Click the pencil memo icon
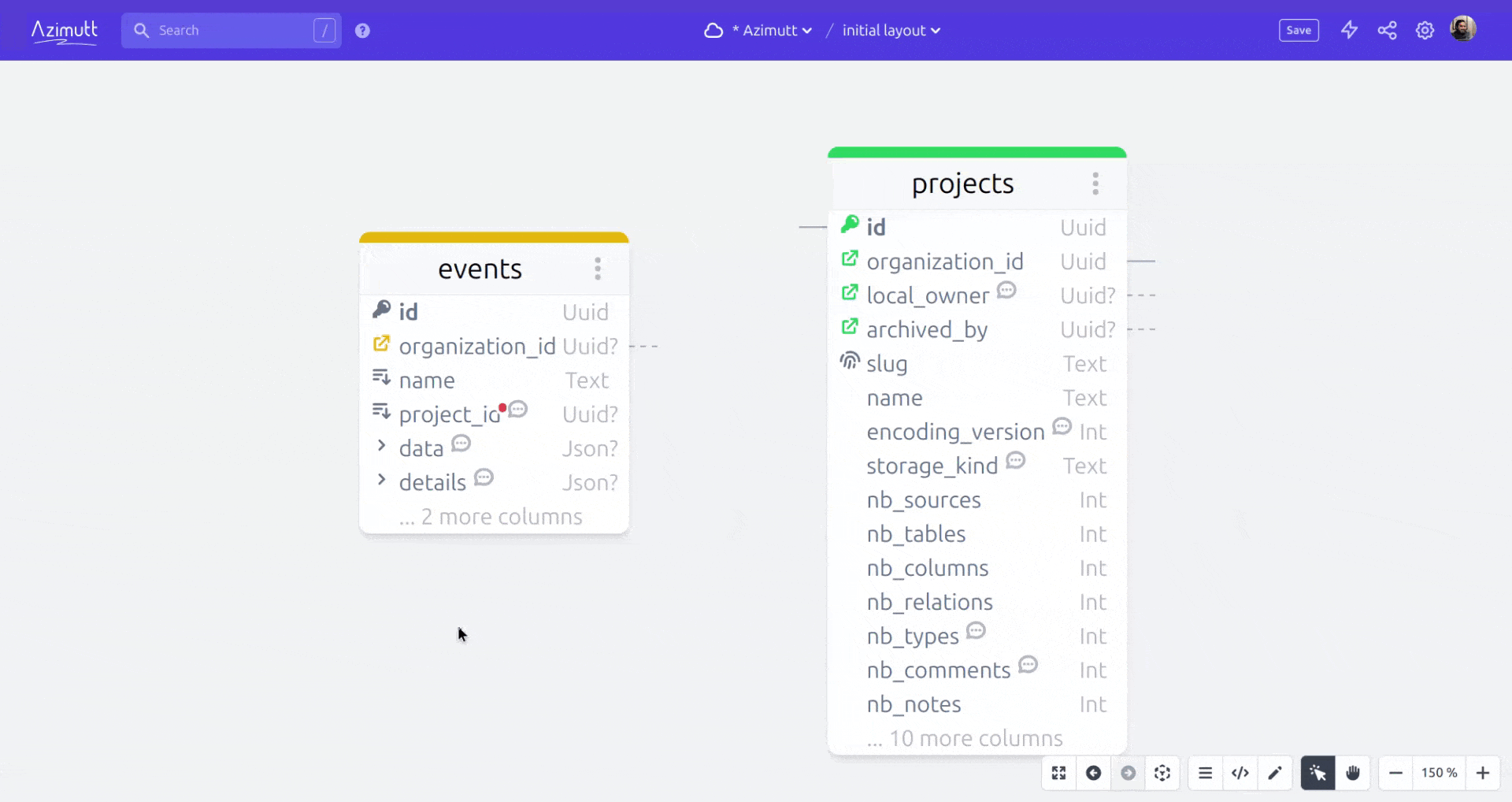 point(1274,773)
